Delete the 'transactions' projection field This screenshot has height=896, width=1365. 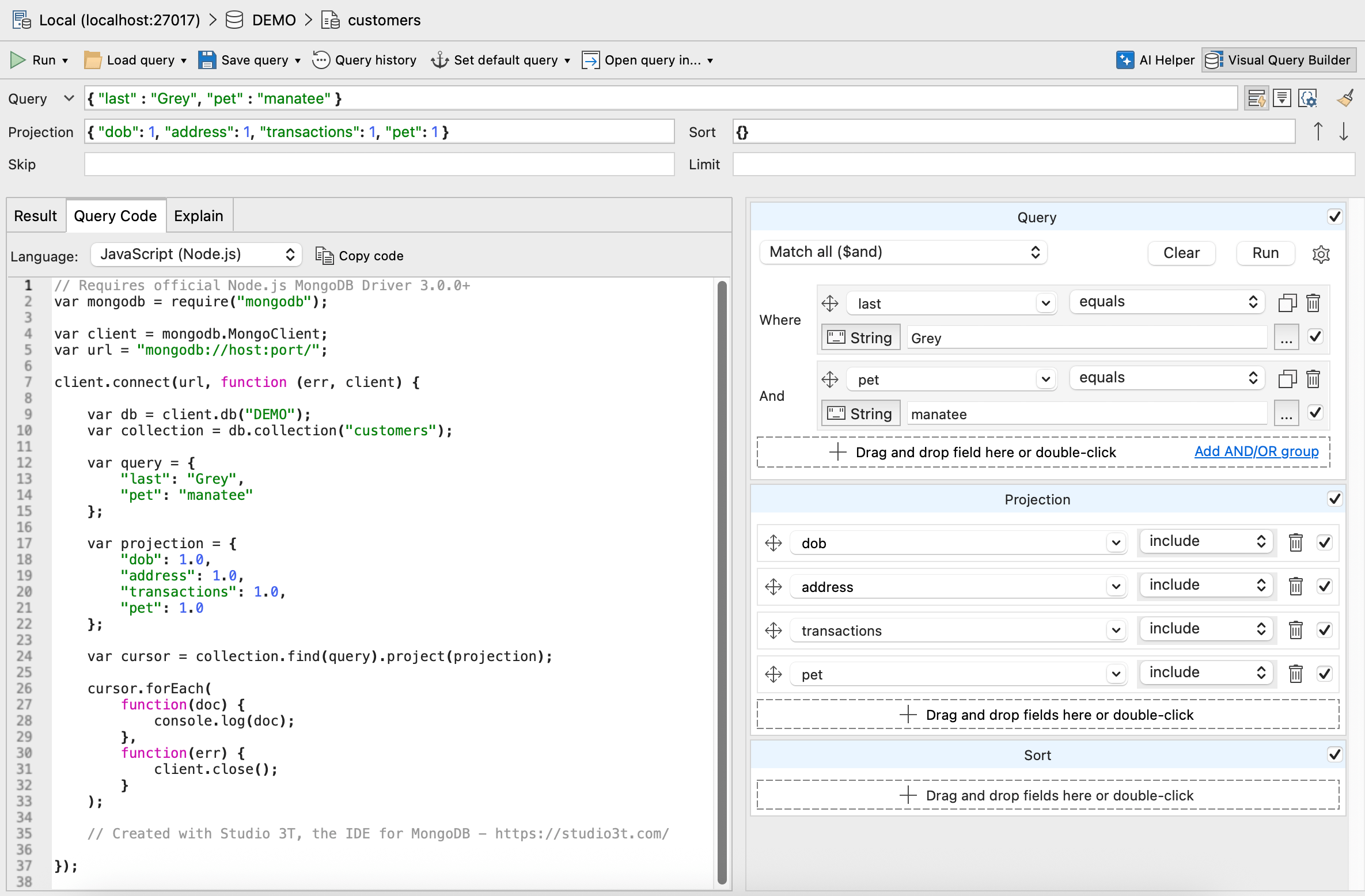1295,630
